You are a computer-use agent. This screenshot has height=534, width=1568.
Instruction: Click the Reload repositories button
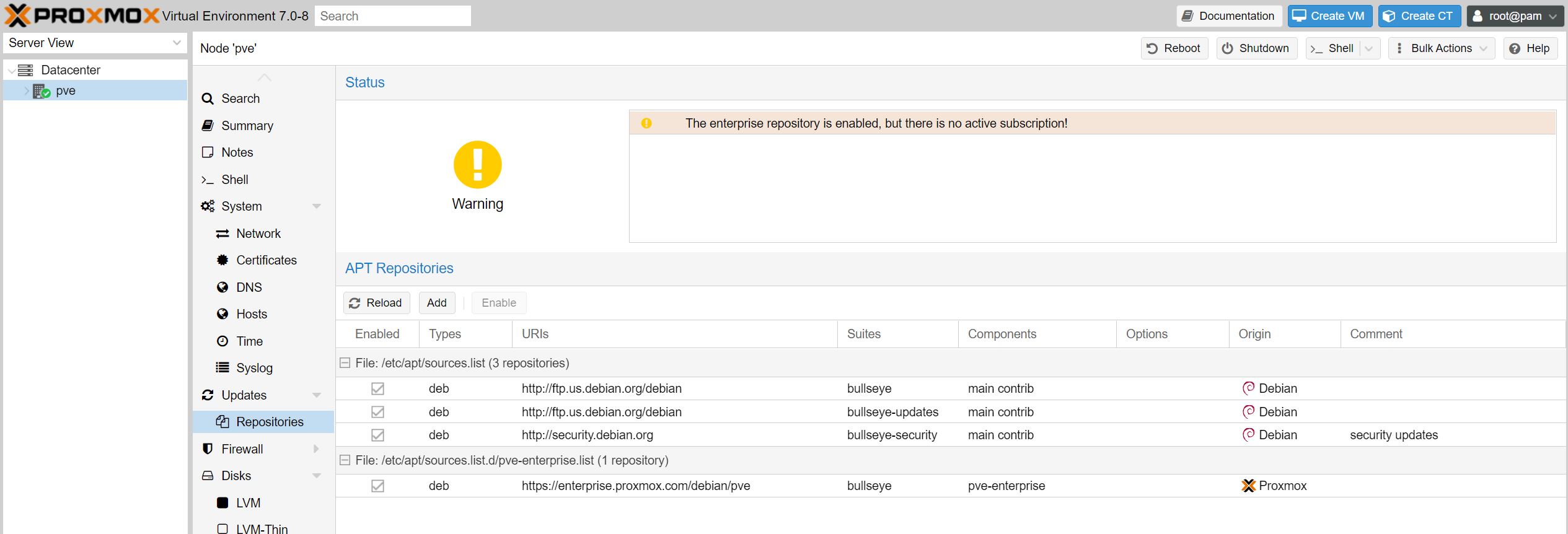(376, 303)
